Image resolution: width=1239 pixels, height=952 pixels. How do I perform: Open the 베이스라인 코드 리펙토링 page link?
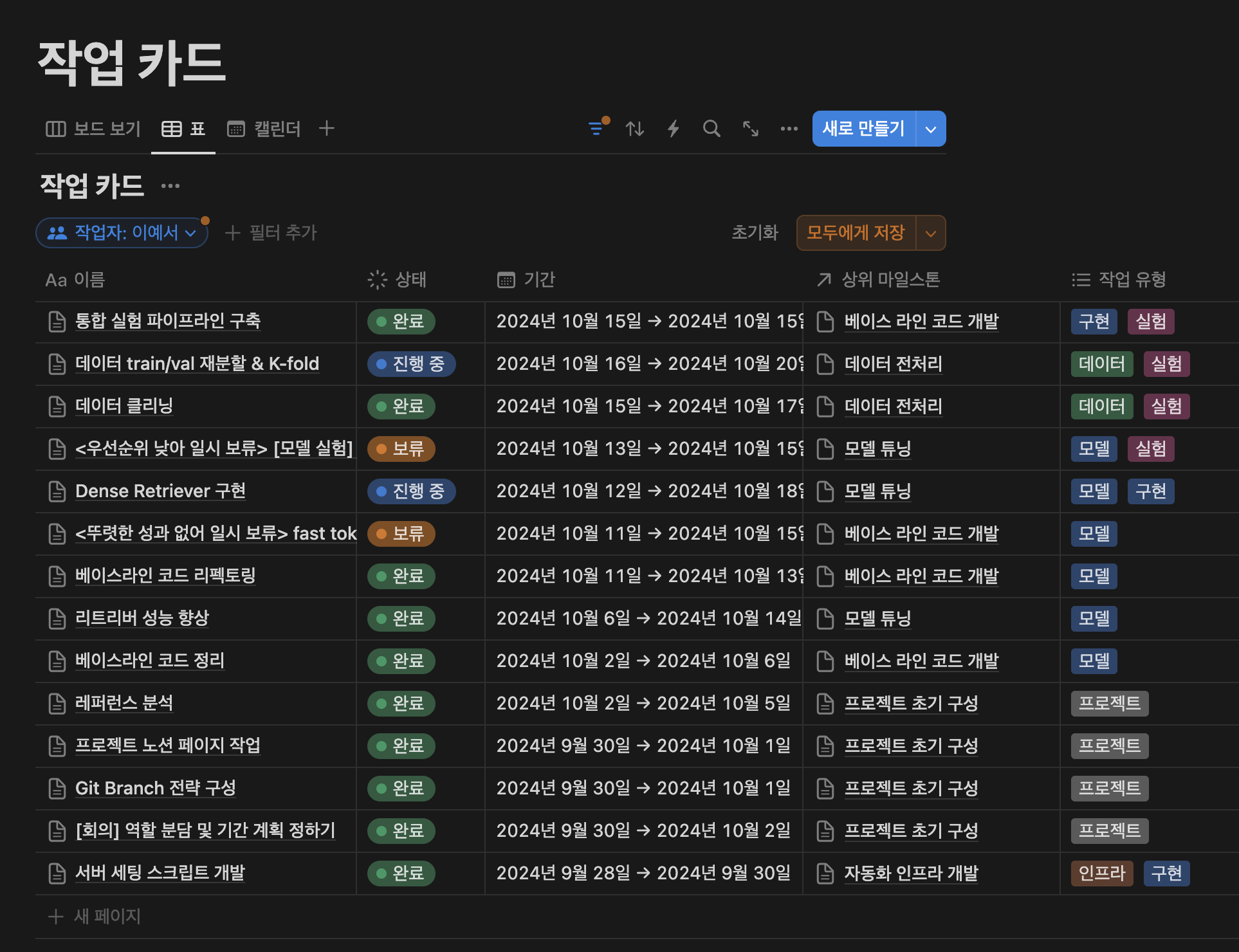[x=165, y=575]
